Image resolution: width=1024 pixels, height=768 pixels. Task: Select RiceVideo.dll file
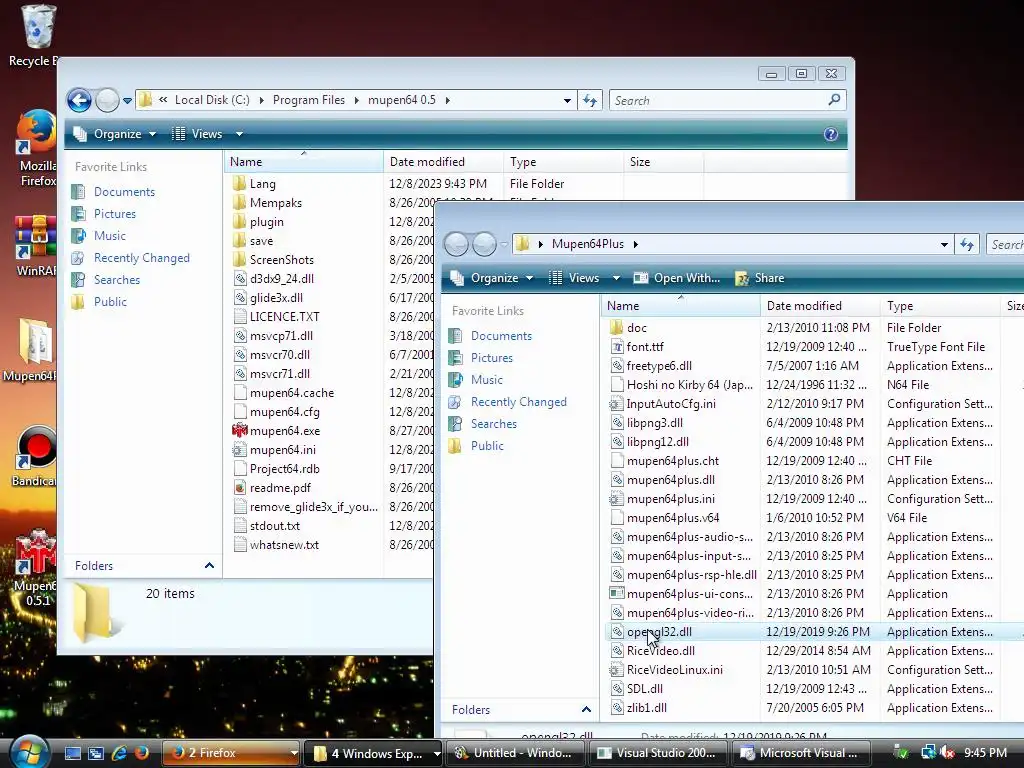(x=660, y=650)
